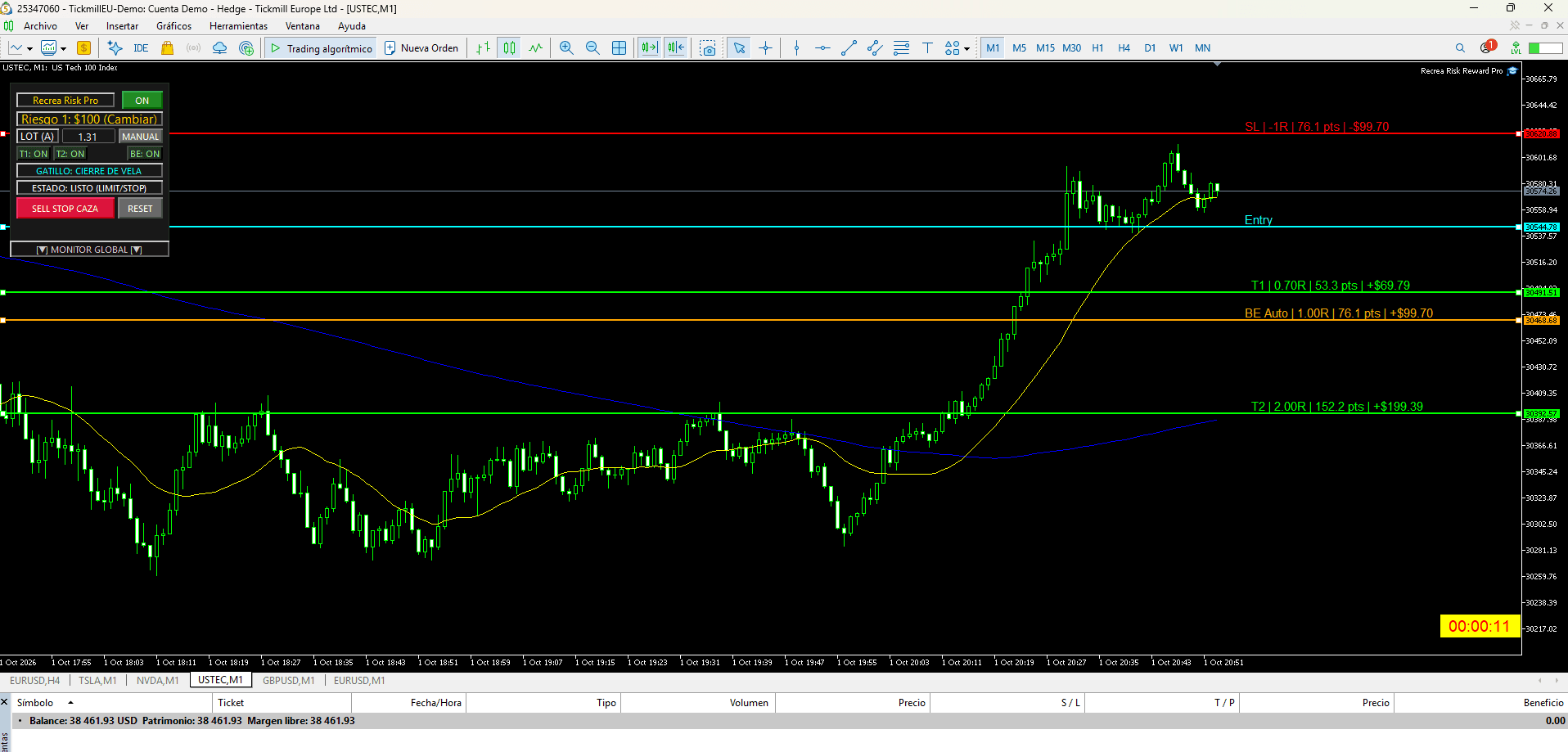Viewport: 1568px width, 752px height.
Task: Select the H1 timeframe
Action: pyautogui.click(x=1098, y=48)
